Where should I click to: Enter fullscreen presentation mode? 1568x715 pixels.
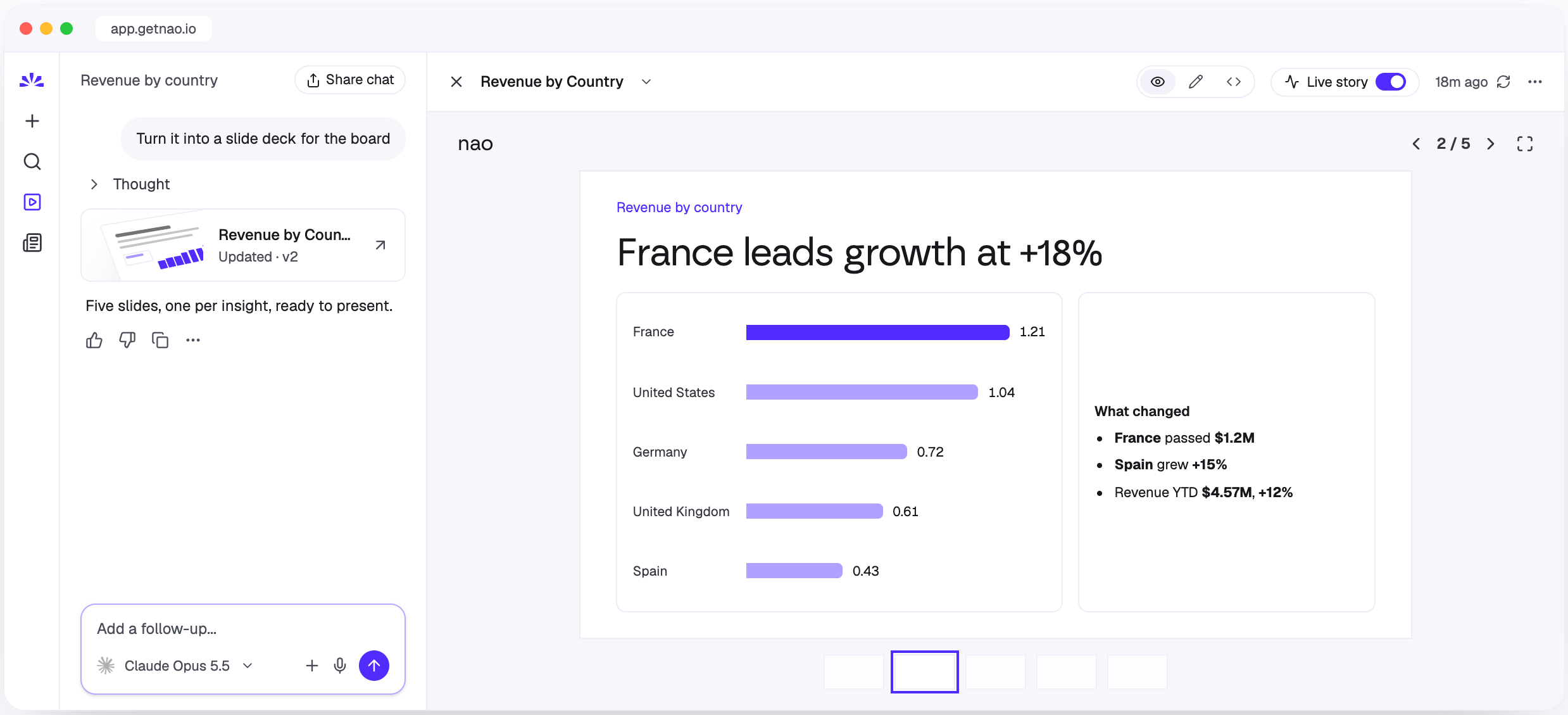[x=1525, y=144]
